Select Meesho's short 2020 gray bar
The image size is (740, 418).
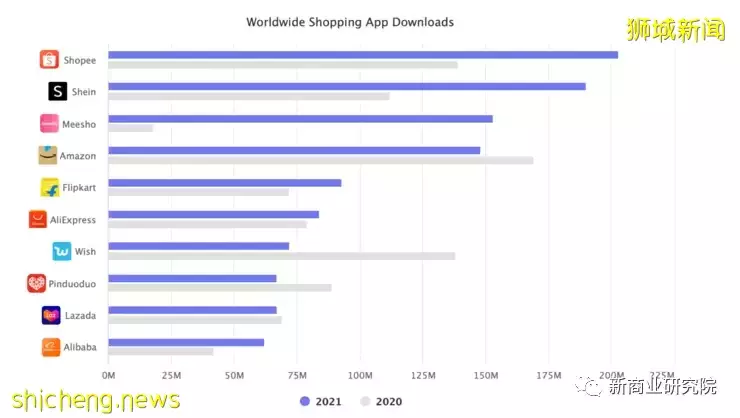click(x=130, y=128)
